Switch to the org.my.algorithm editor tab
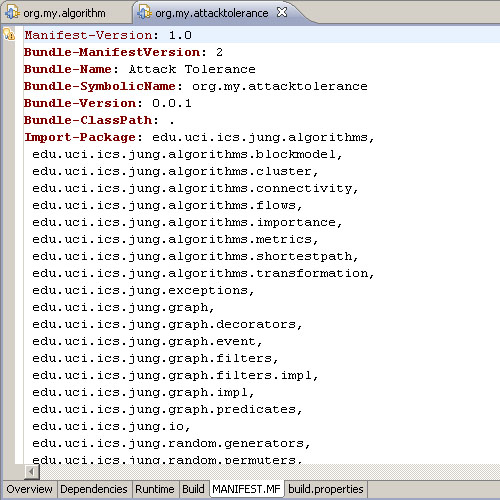Screen dimensions: 500x500 coord(64,13)
